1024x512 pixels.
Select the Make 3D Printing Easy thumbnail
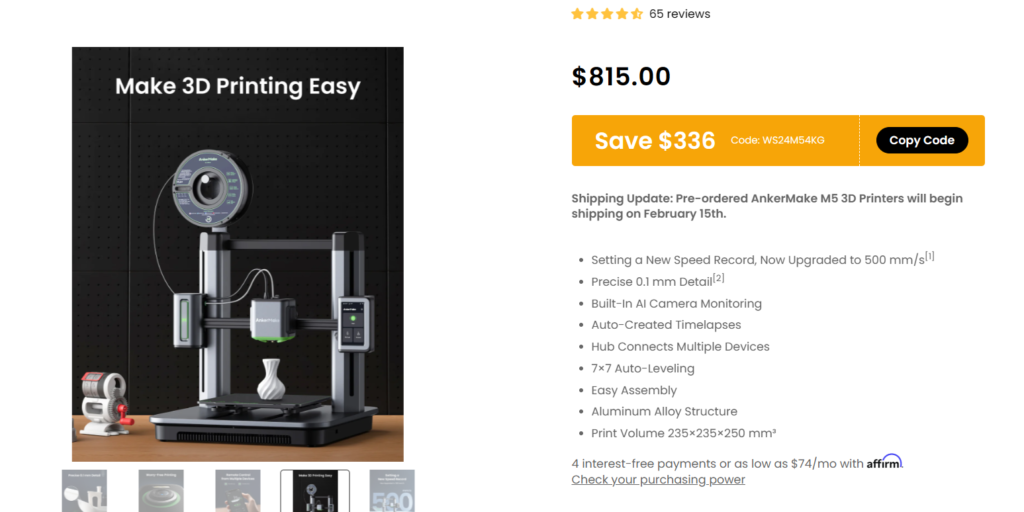tap(315, 491)
